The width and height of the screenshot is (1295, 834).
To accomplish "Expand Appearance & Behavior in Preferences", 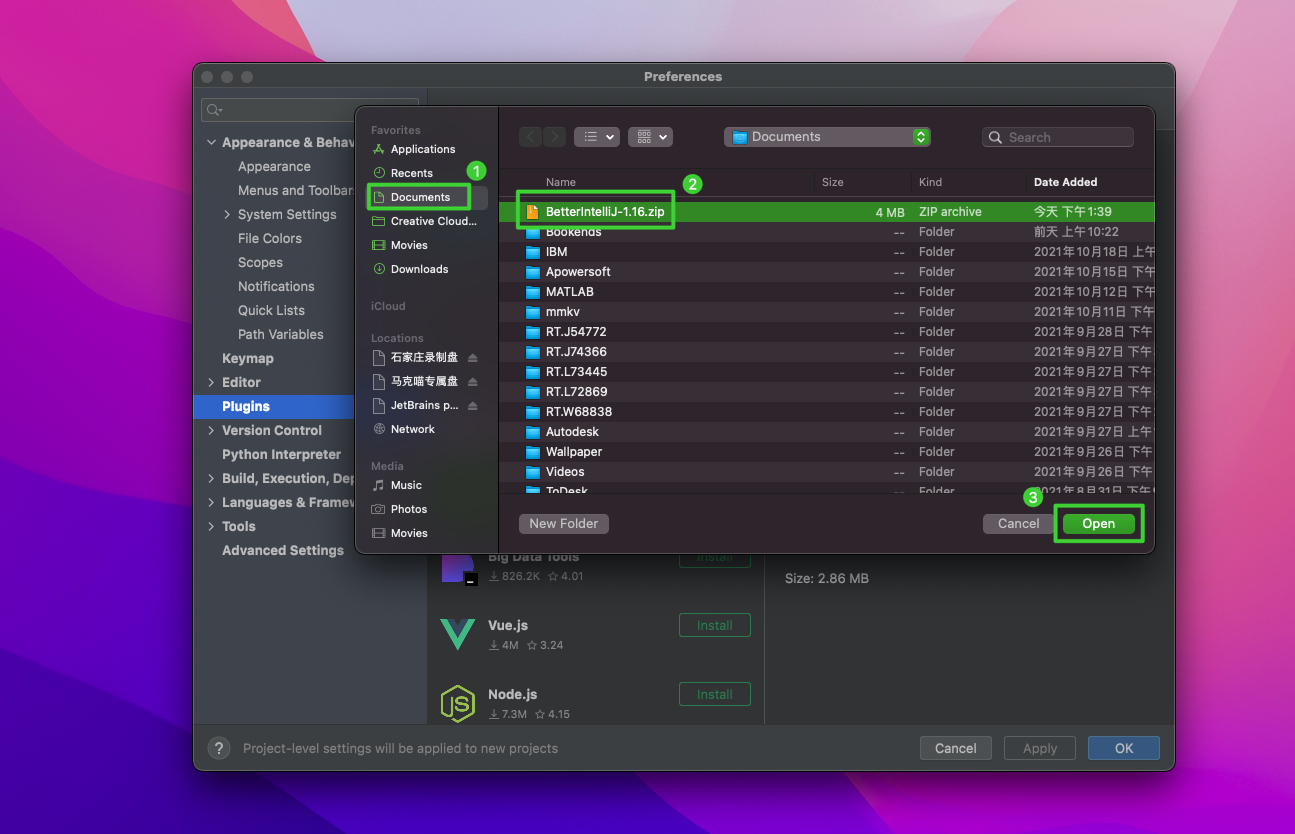I will point(211,143).
